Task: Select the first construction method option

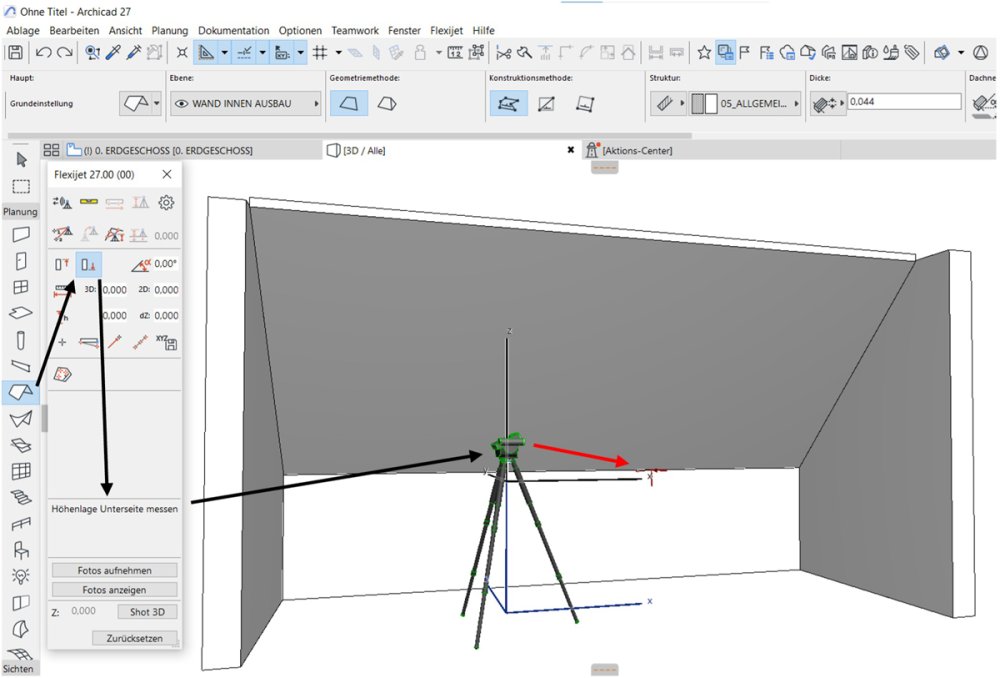Action: (x=508, y=103)
